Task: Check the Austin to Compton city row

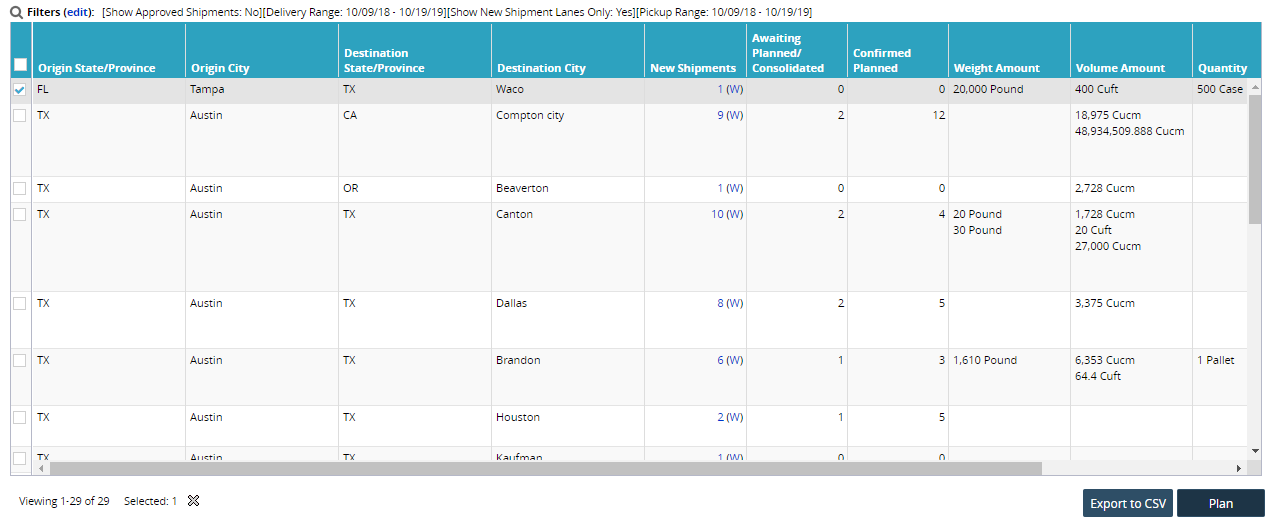Action: tap(20, 116)
